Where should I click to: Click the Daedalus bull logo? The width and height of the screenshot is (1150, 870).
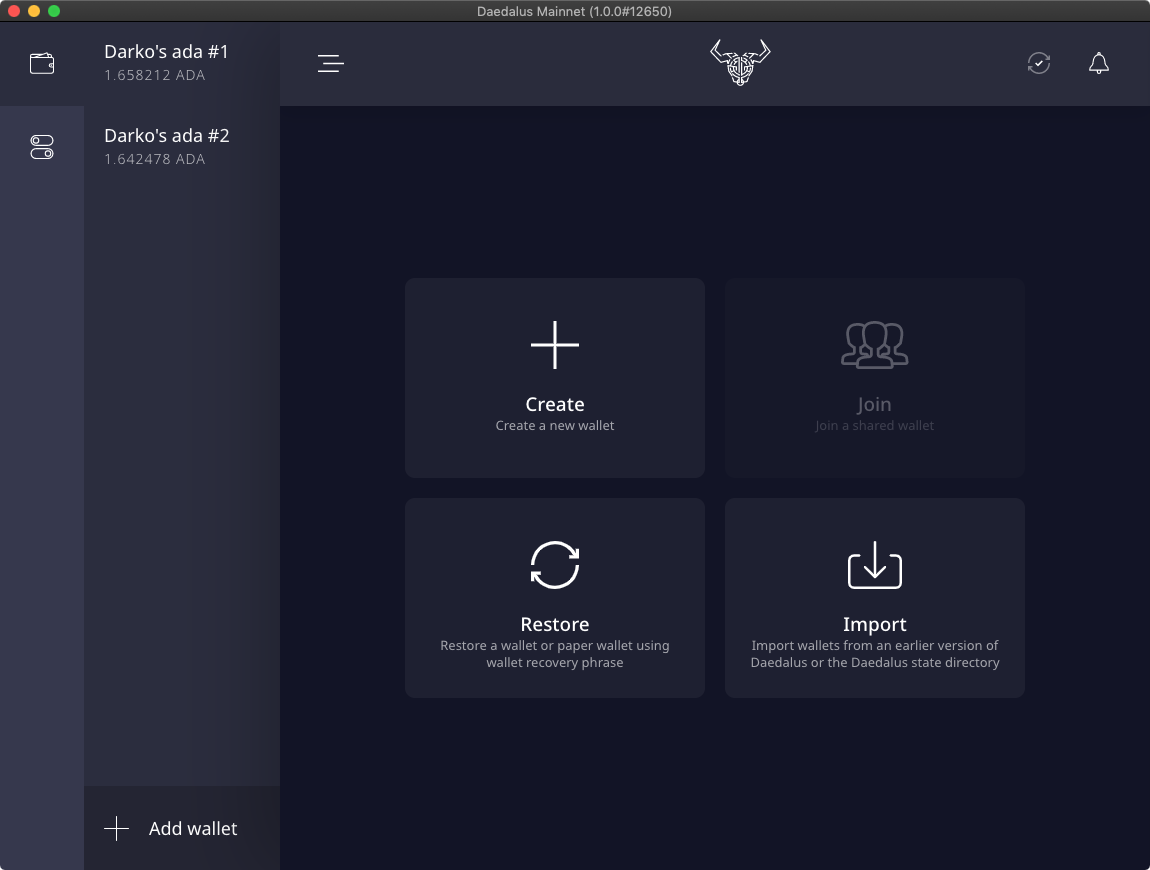[x=740, y=62]
